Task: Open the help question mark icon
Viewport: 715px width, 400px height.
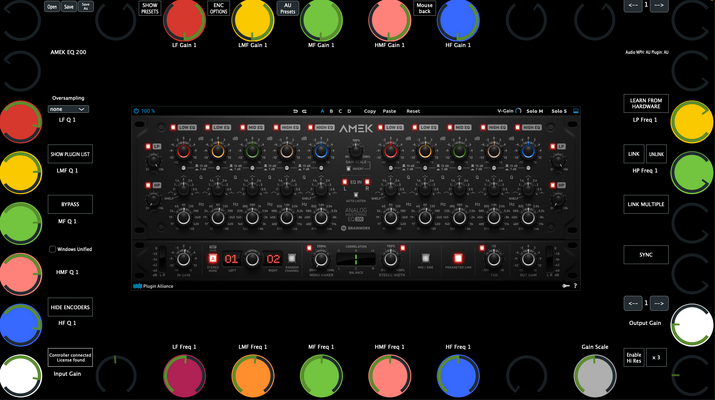Action: [x=575, y=286]
